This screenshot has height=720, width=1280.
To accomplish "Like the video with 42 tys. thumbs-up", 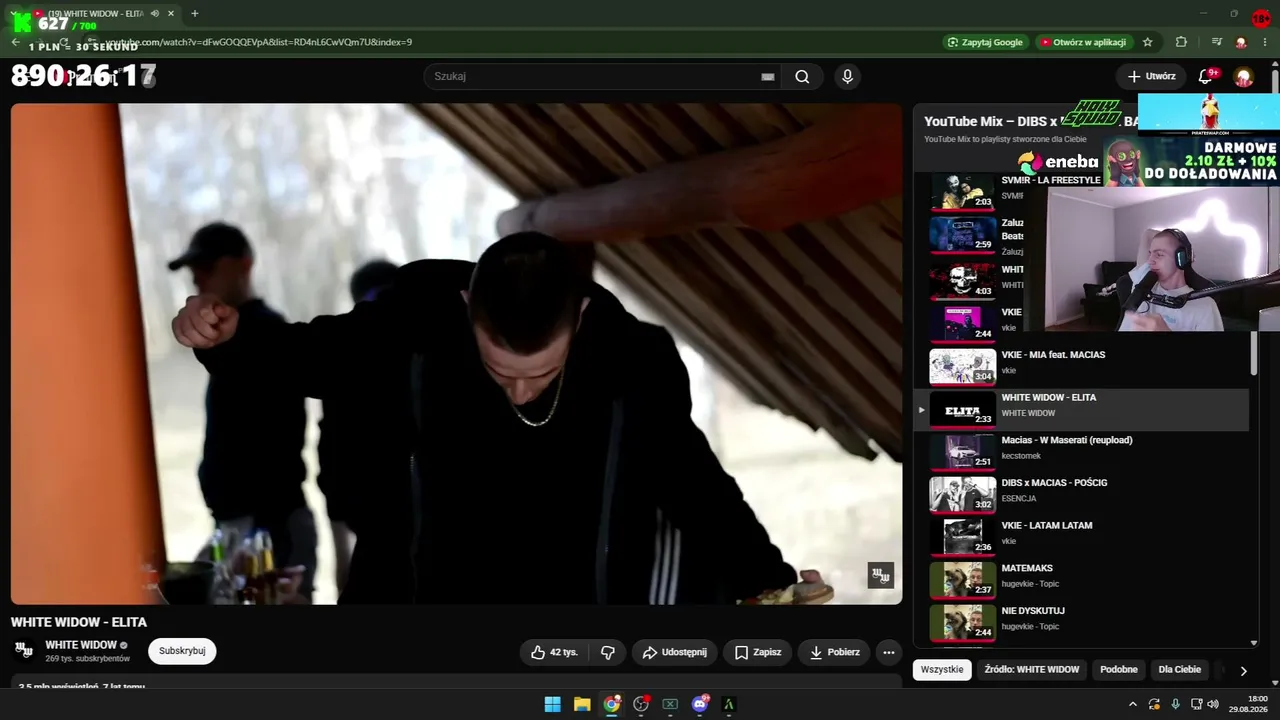I will [555, 652].
